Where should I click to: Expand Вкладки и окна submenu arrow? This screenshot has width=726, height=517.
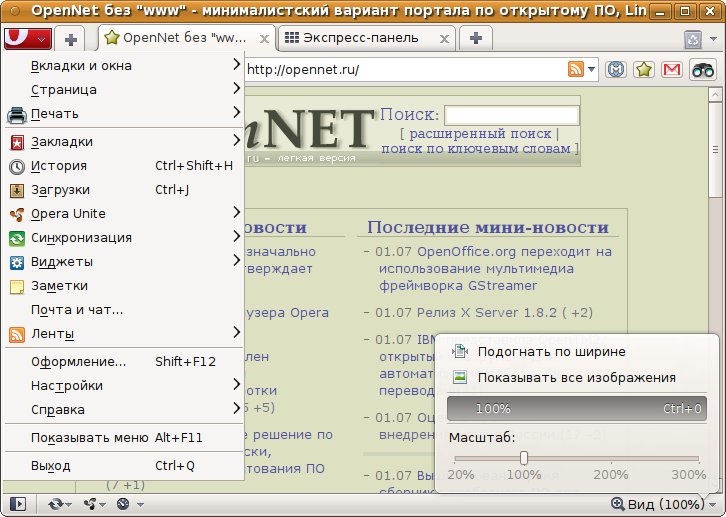(236, 65)
